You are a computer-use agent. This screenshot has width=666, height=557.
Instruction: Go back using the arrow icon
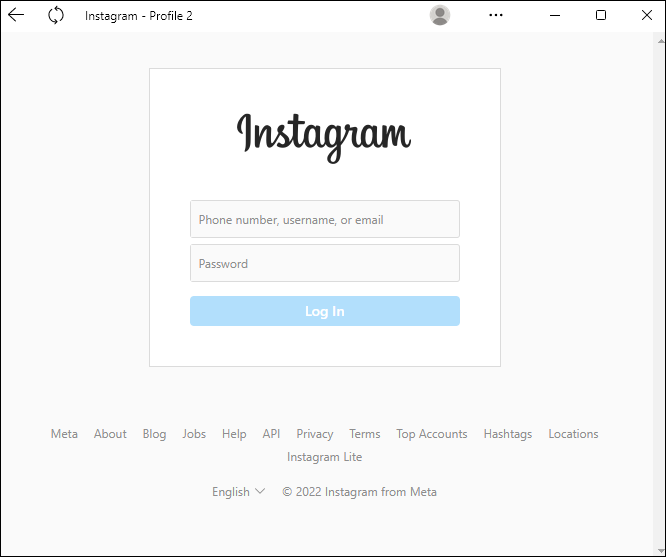[x=16, y=15]
